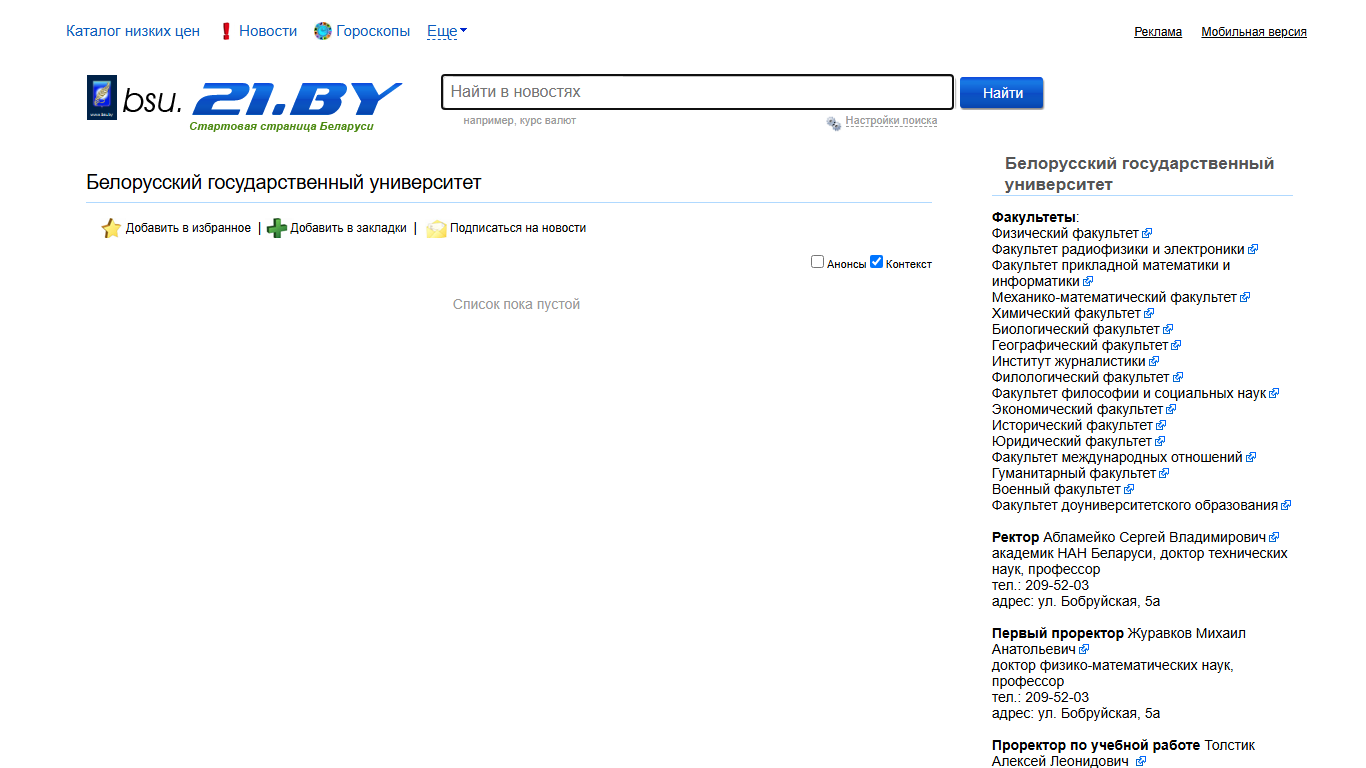Click external icon after Журавков Михаил Анатольевич
Image resolution: width=1366 pixels, height=768 pixels.
coord(1084,650)
